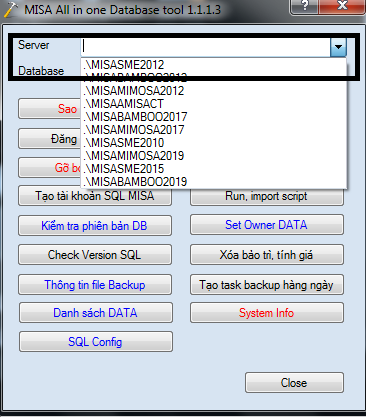Click the Set Owner DATA button
This screenshot has width=366, height=417.
(267, 225)
